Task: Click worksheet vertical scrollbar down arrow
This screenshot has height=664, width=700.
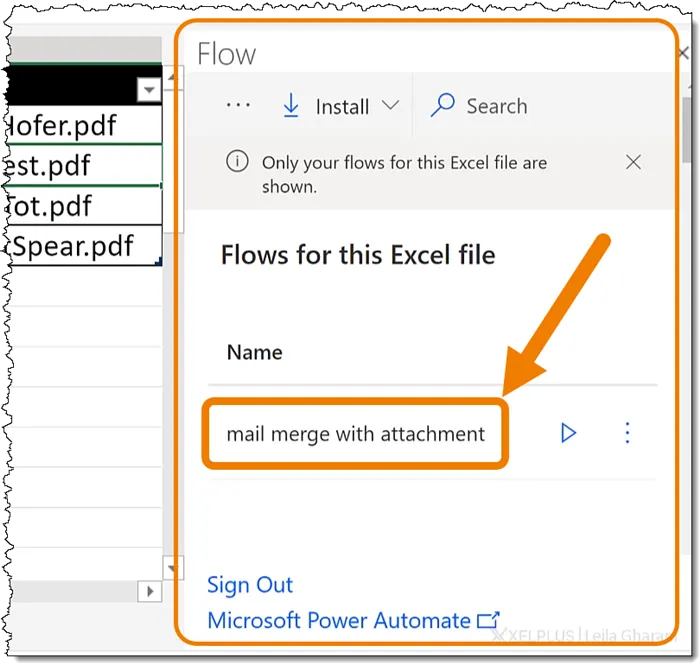Action: (172, 568)
